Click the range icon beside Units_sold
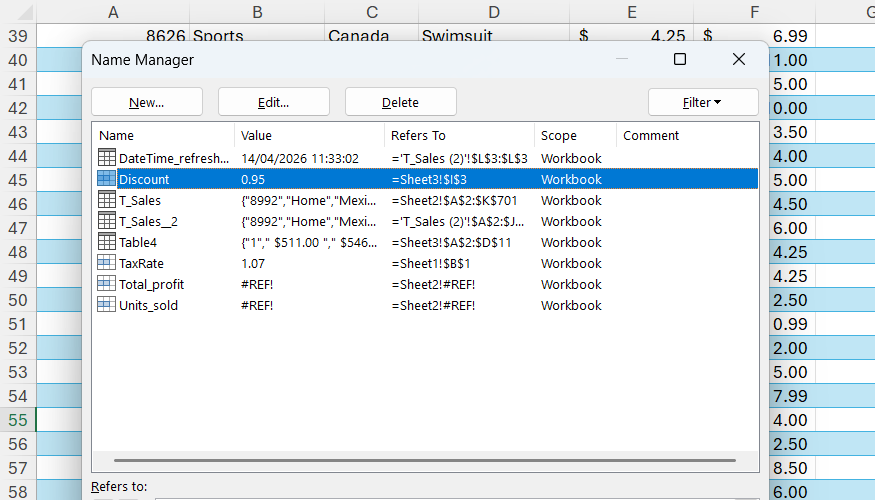 coord(106,305)
